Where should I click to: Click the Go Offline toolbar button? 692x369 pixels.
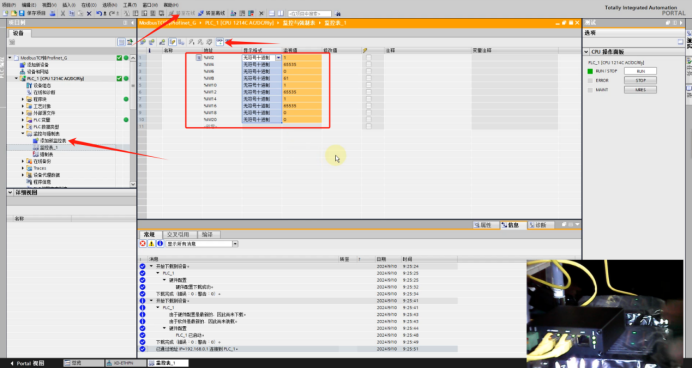(x=211, y=13)
